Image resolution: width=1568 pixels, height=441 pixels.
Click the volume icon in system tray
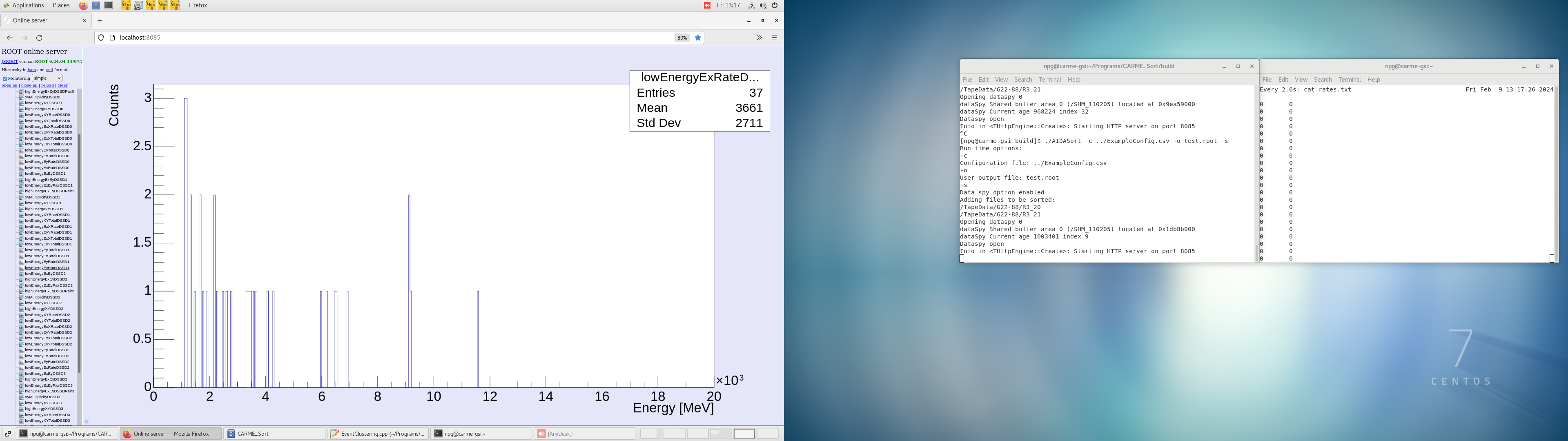coord(763,5)
